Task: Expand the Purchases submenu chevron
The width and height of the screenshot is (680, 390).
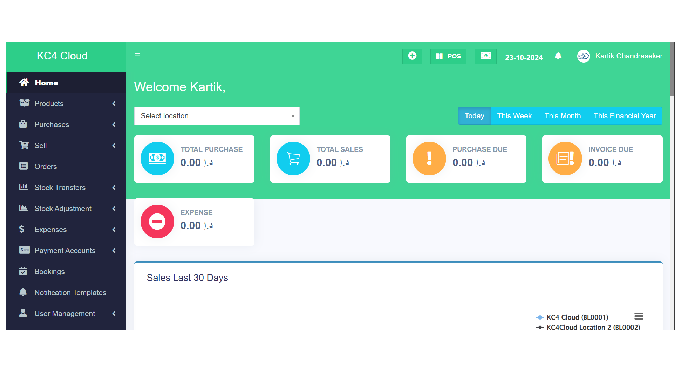Action: click(x=114, y=125)
